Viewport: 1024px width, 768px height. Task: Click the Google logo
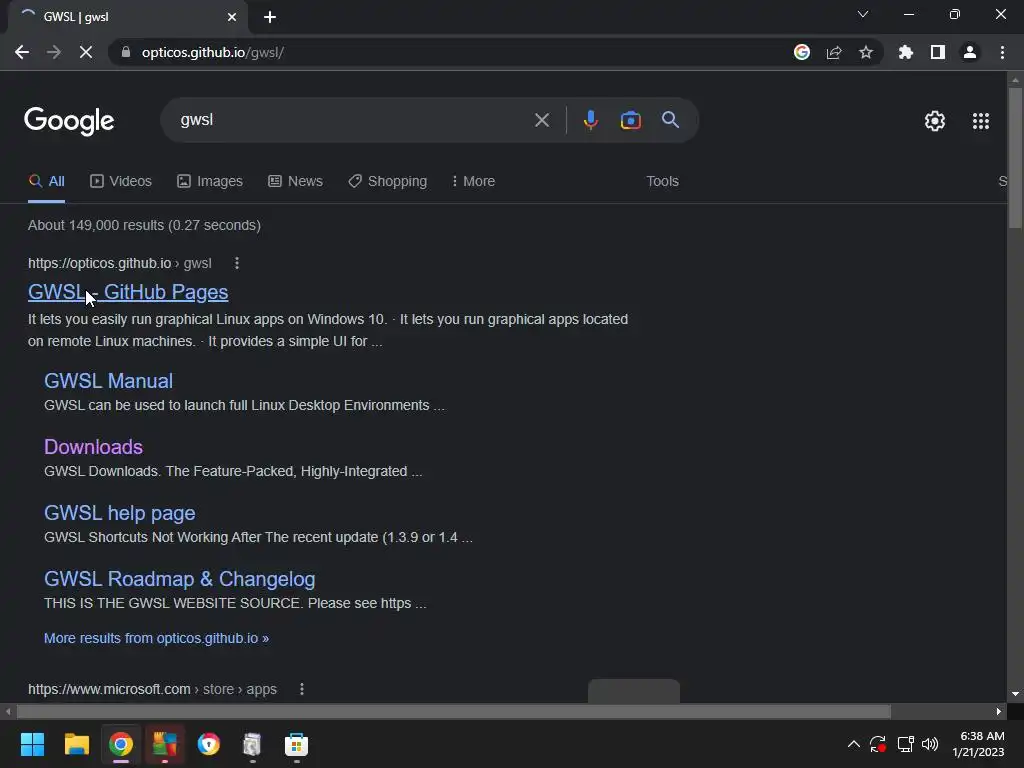(69, 121)
